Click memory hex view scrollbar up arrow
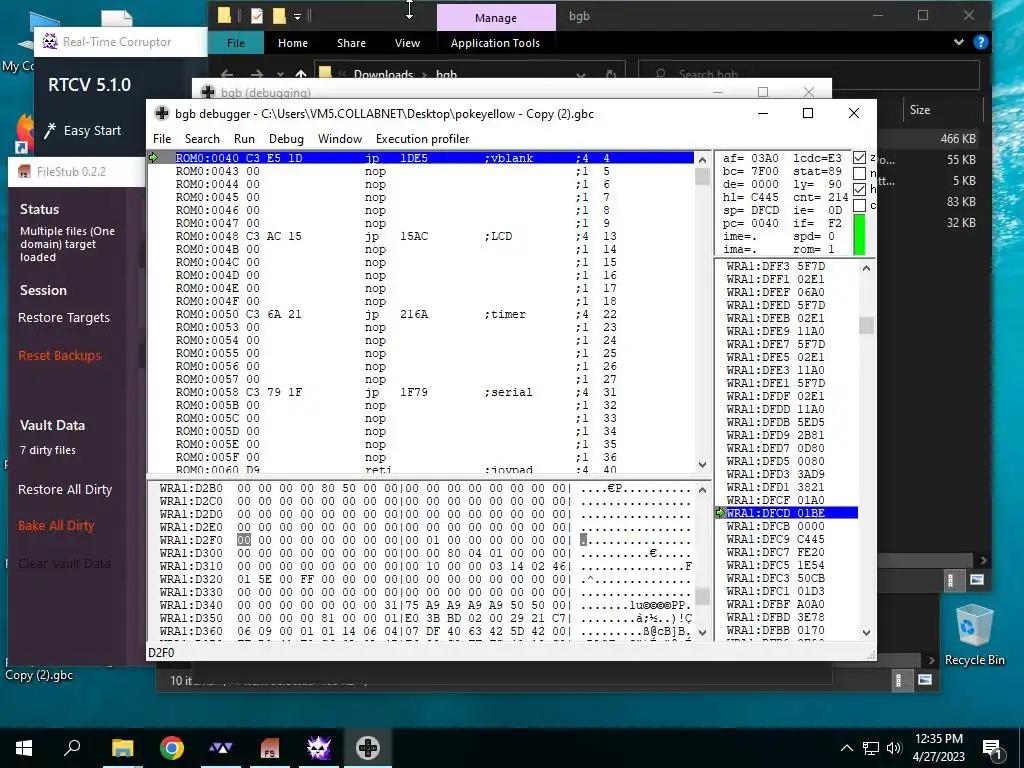The width and height of the screenshot is (1024, 768). click(703, 490)
